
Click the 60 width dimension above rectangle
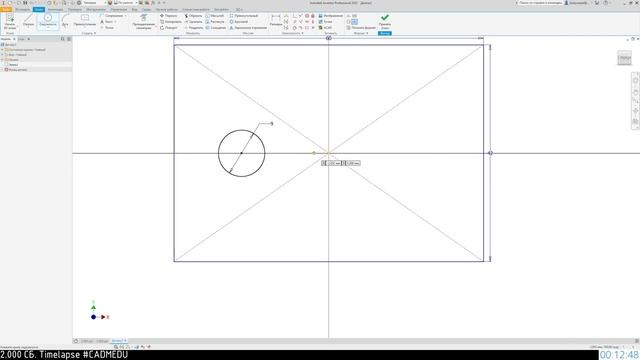point(329,38)
